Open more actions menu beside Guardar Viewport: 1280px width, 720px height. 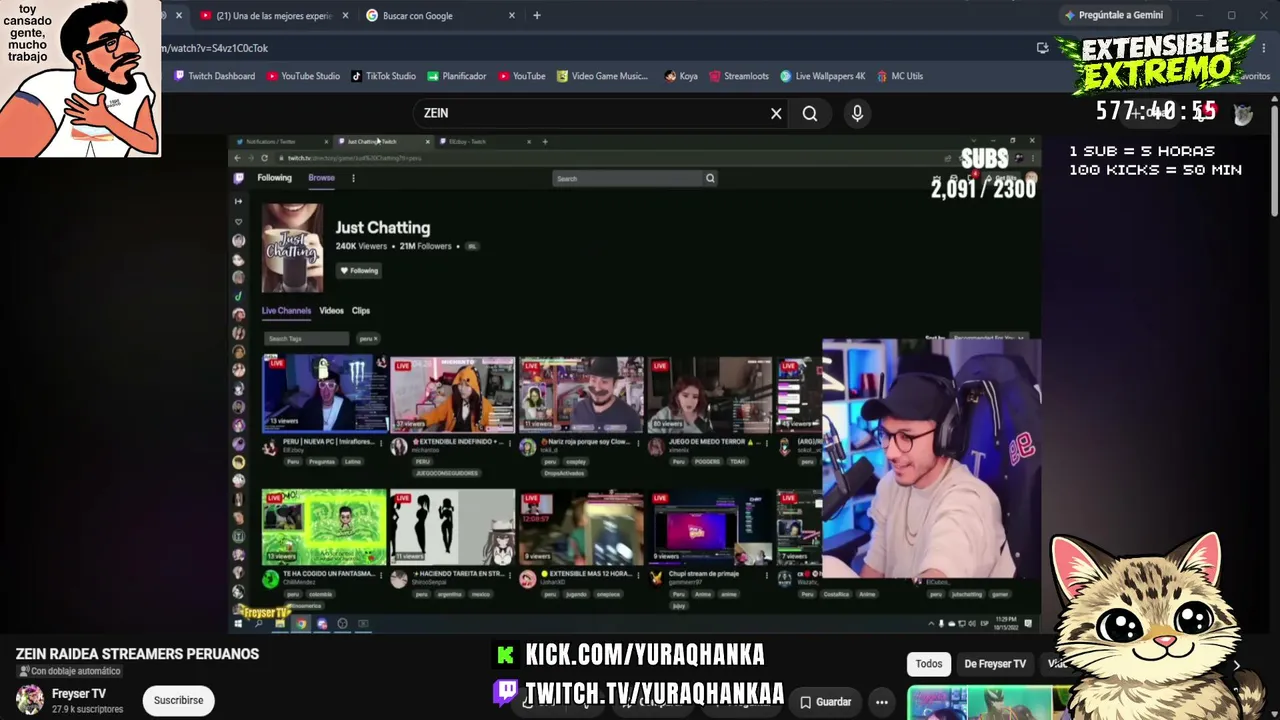point(882,702)
